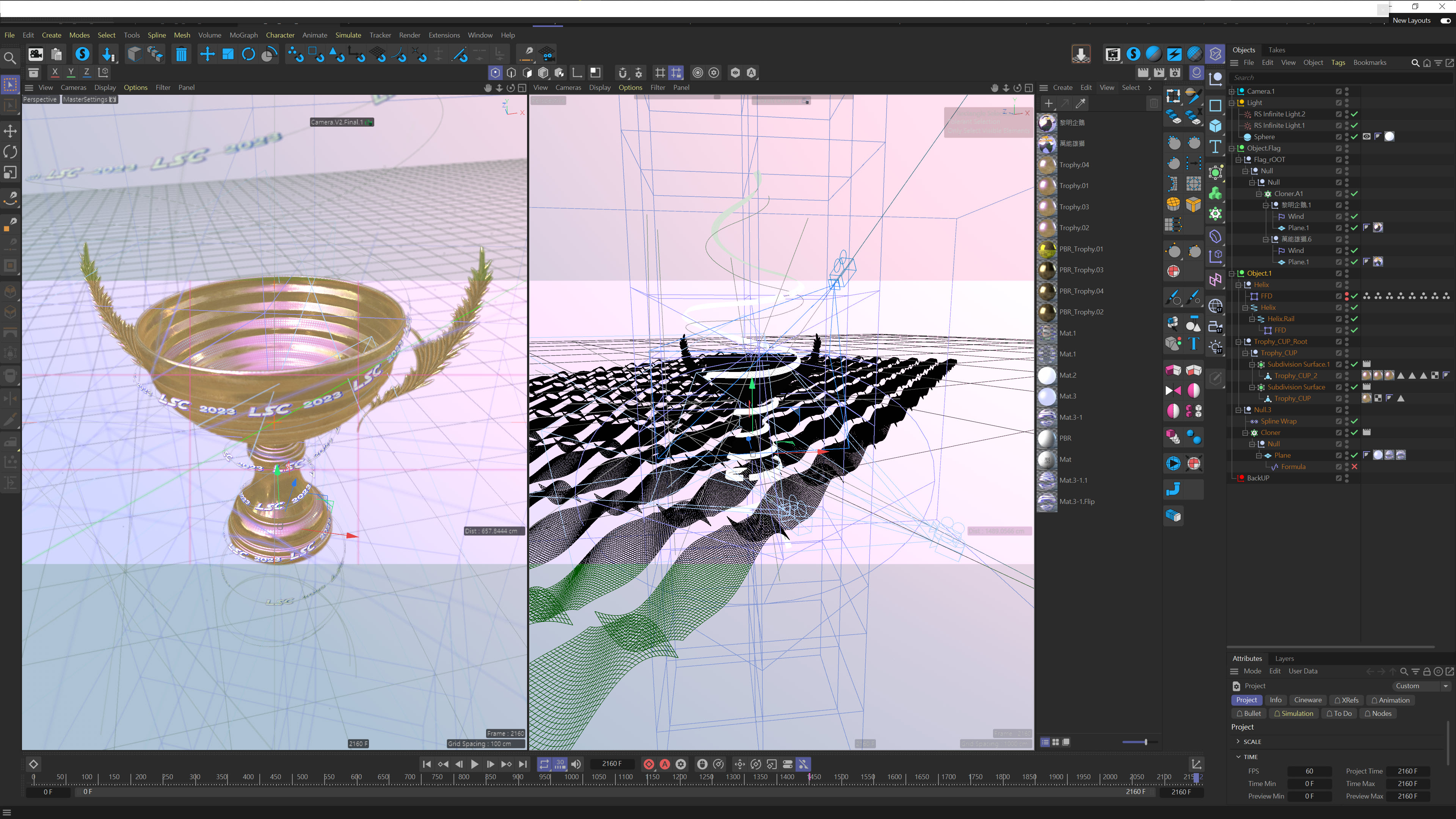Click the Record Active Objects keyframe button

click(649, 764)
